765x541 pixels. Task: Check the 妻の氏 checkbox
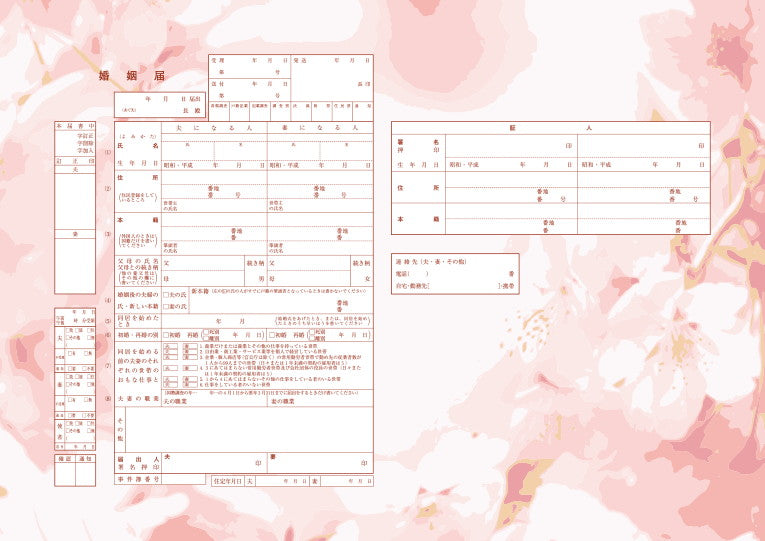point(167,306)
